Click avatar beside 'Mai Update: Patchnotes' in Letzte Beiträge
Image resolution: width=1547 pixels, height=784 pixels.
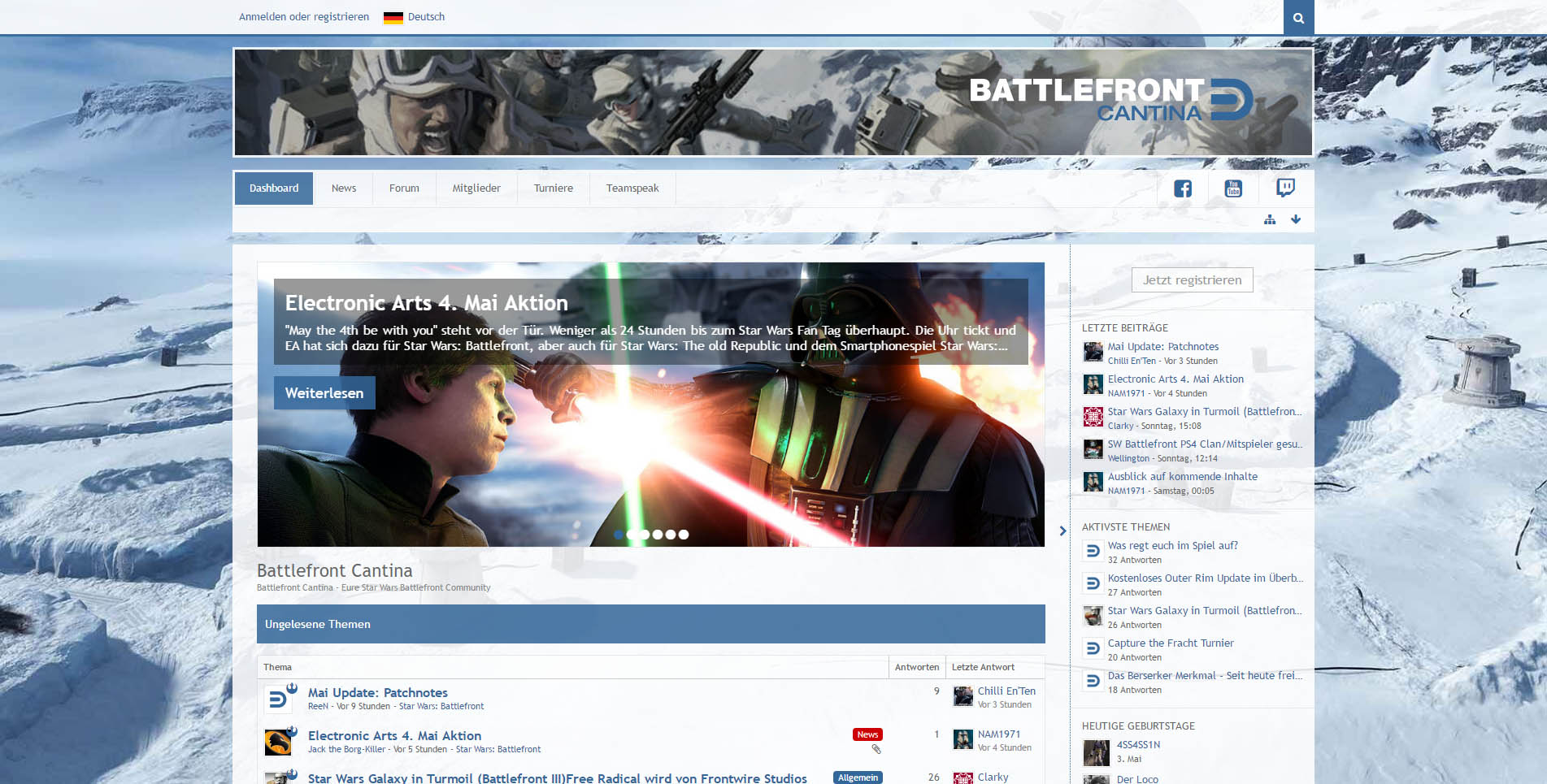1093,352
